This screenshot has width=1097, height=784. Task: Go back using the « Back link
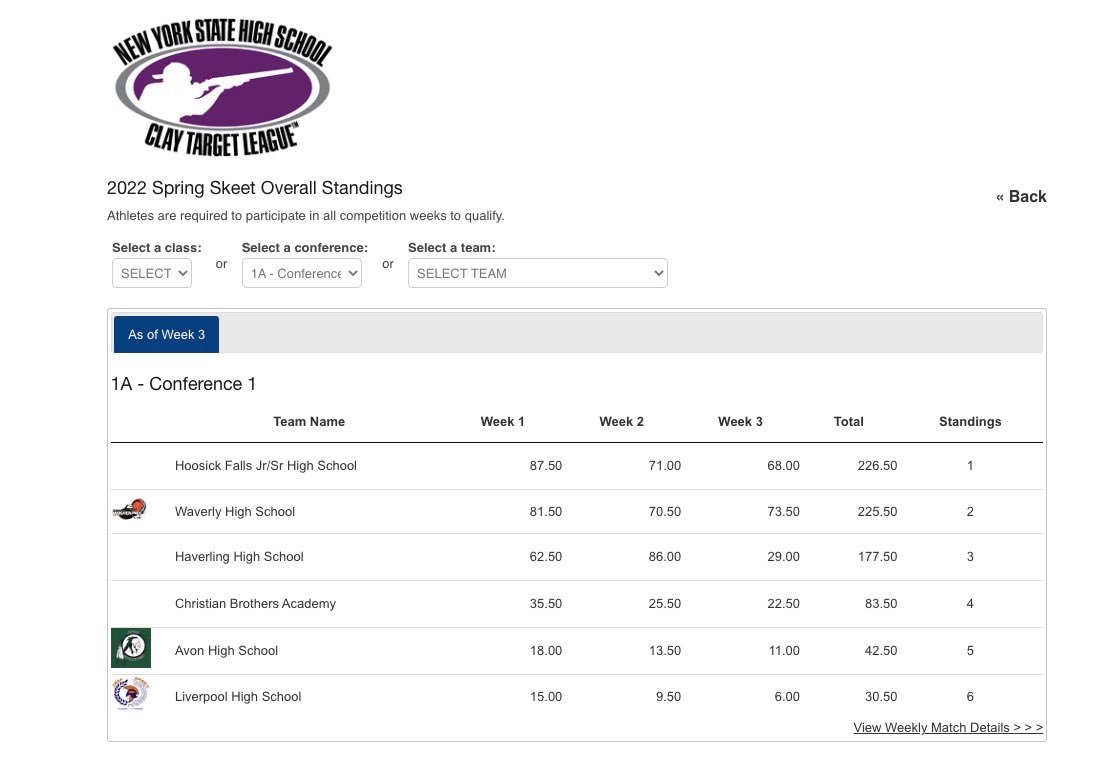(1021, 197)
